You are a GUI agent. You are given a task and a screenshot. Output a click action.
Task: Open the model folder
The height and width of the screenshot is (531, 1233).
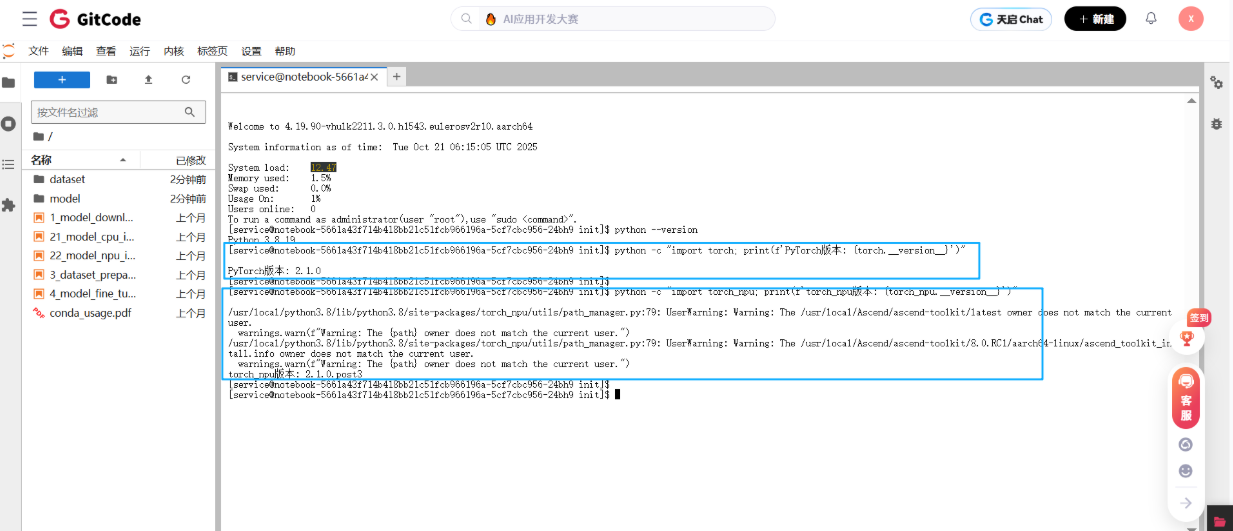click(x=64, y=198)
